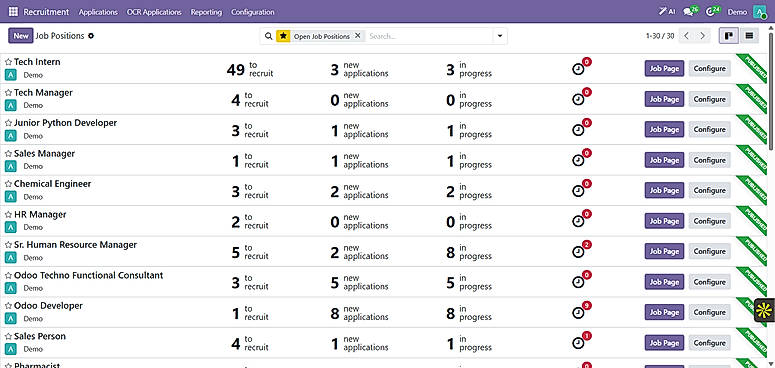This screenshot has height=368, width=775.
Task: Click the Demo company switcher
Action: (x=737, y=12)
